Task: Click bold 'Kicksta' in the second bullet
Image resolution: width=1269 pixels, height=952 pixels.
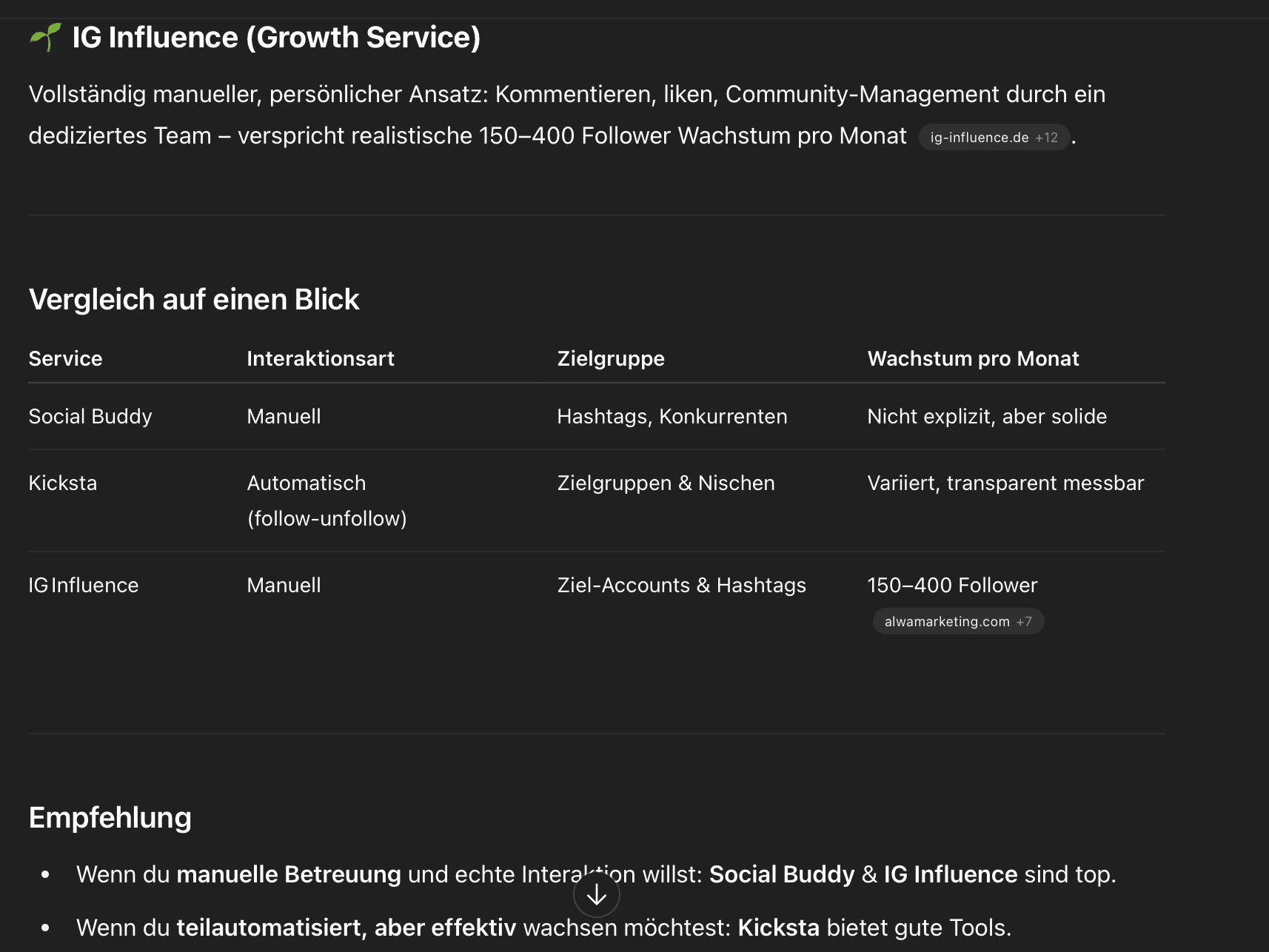Action: click(x=779, y=928)
